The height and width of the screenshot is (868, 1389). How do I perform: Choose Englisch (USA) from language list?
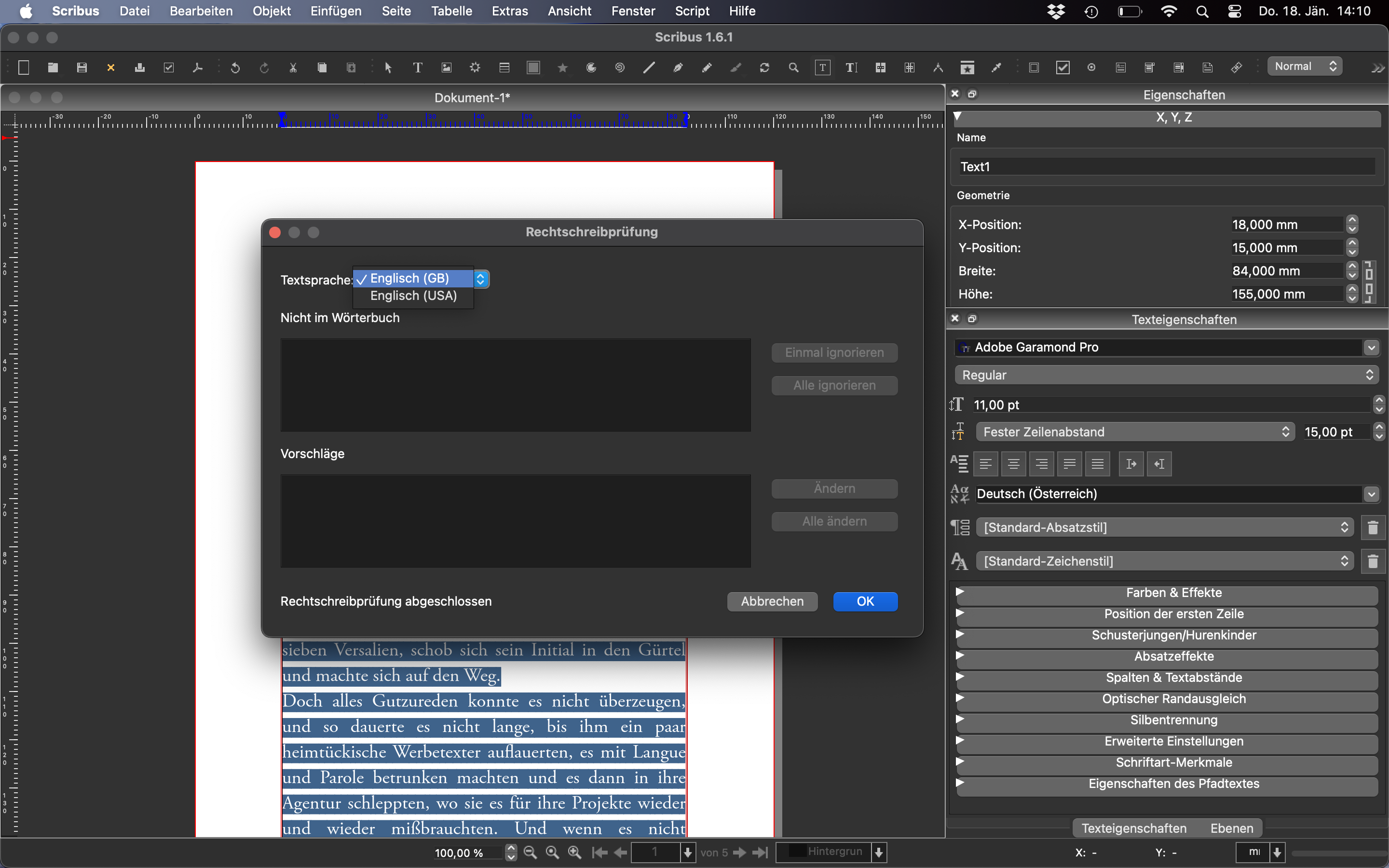click(413, 296)
